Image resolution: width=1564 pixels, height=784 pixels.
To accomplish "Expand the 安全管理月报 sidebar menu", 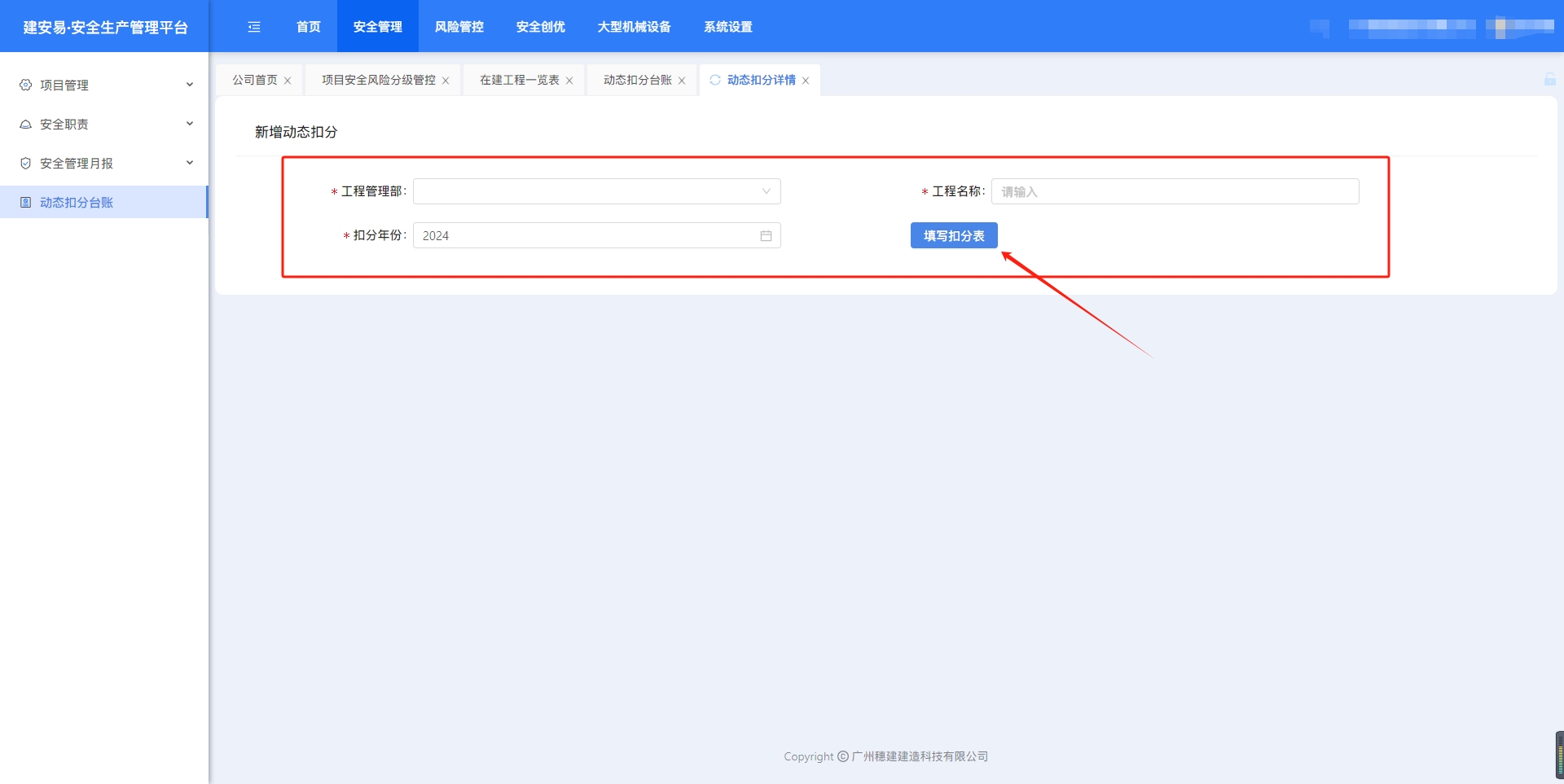I will click(x=104, y=163).
